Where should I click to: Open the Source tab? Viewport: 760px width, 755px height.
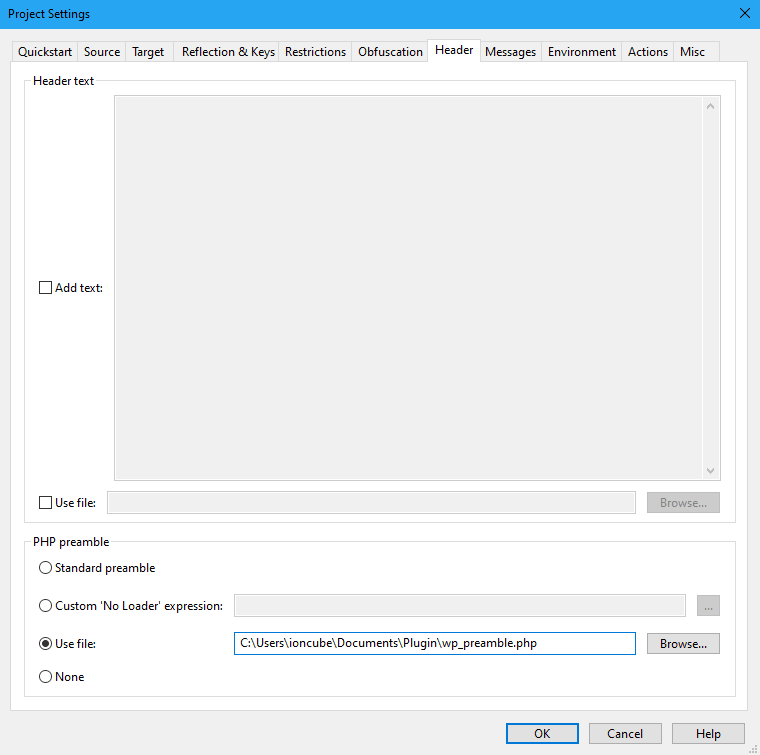coord(102,52)
